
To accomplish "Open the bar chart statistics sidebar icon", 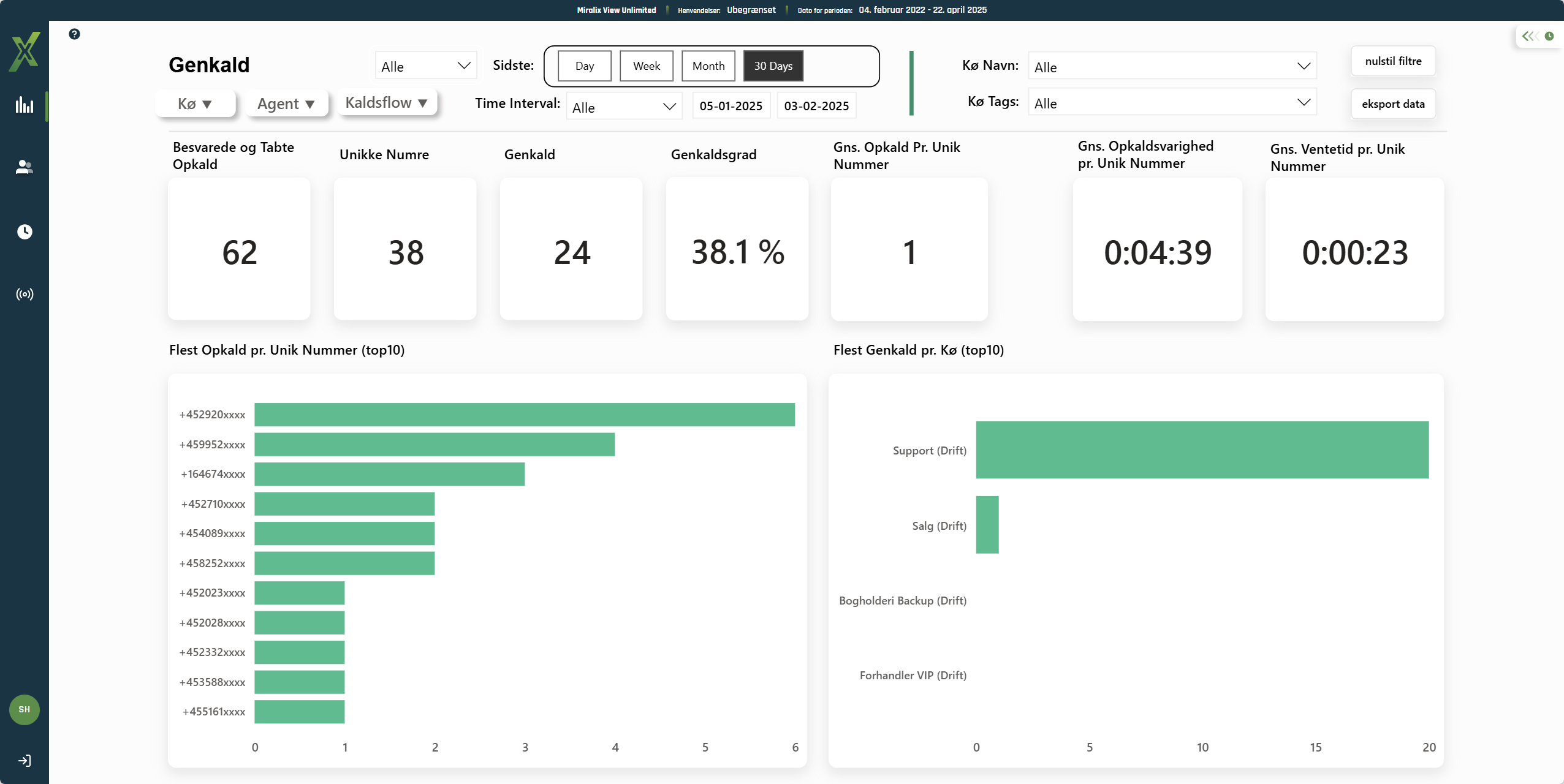I will pos(25,105).
